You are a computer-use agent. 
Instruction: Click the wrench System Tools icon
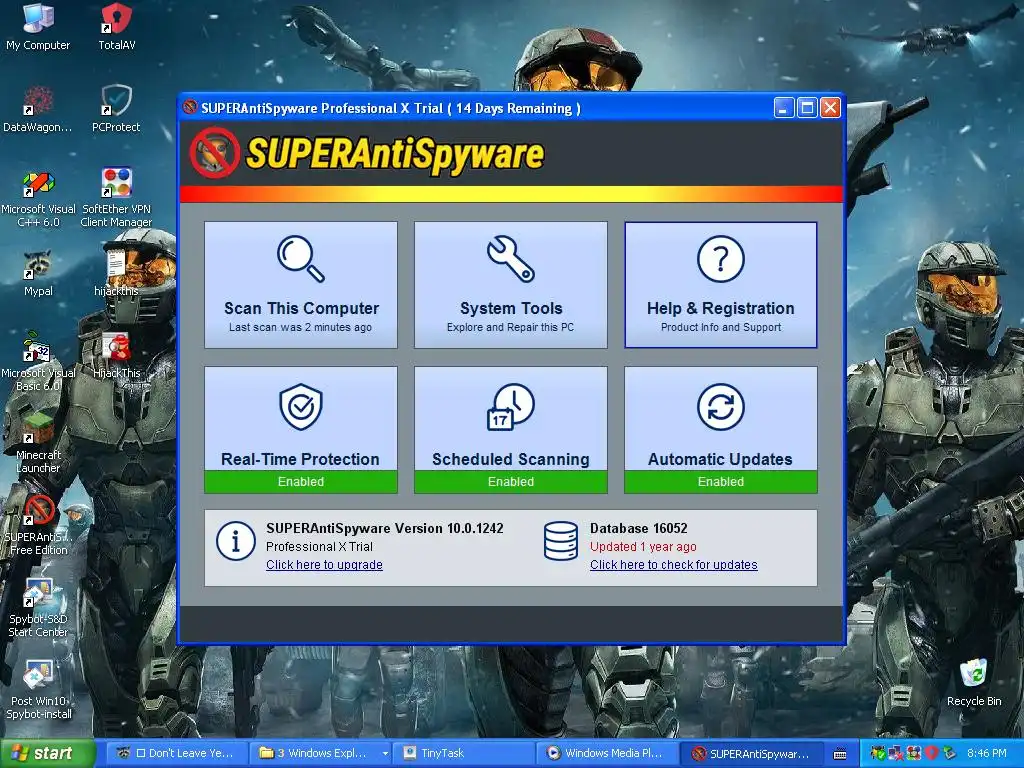click(511, 259)
